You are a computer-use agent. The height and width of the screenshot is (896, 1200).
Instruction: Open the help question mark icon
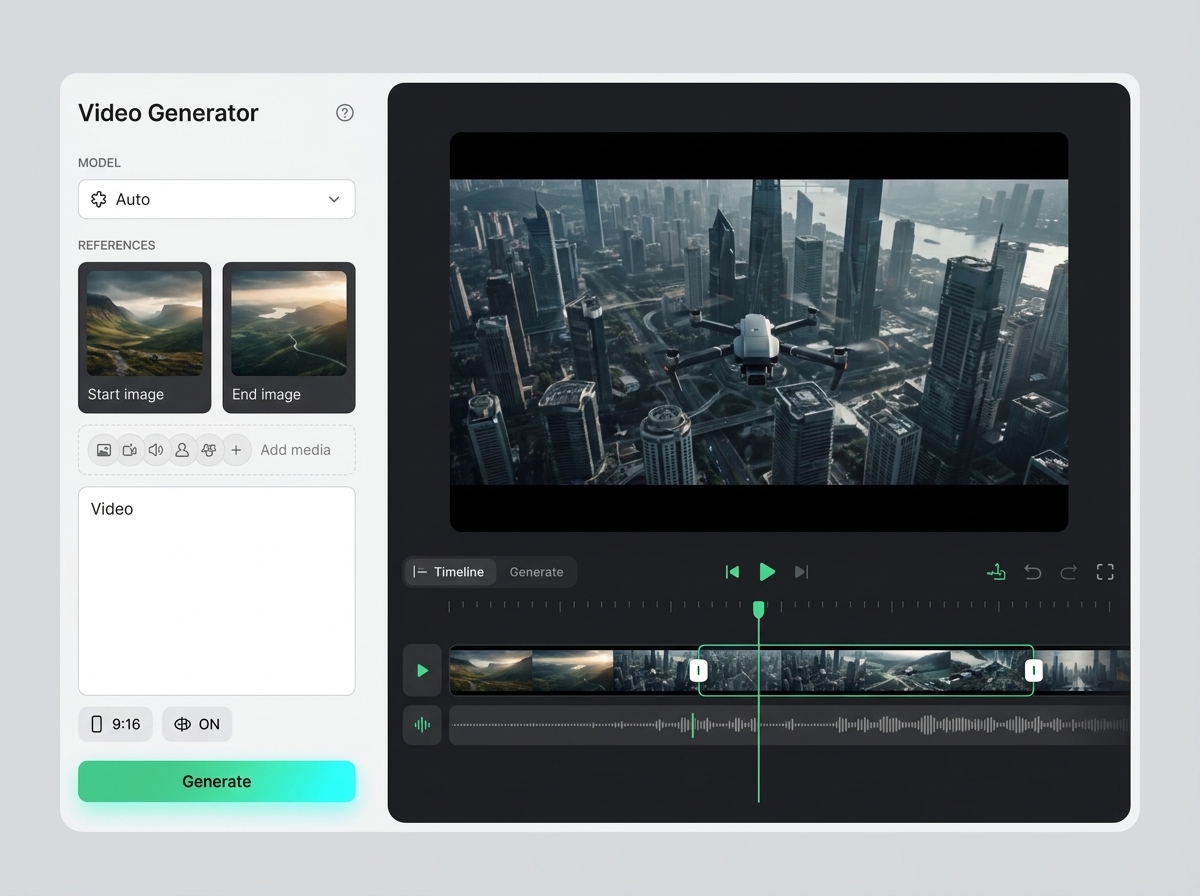point(345,113)
